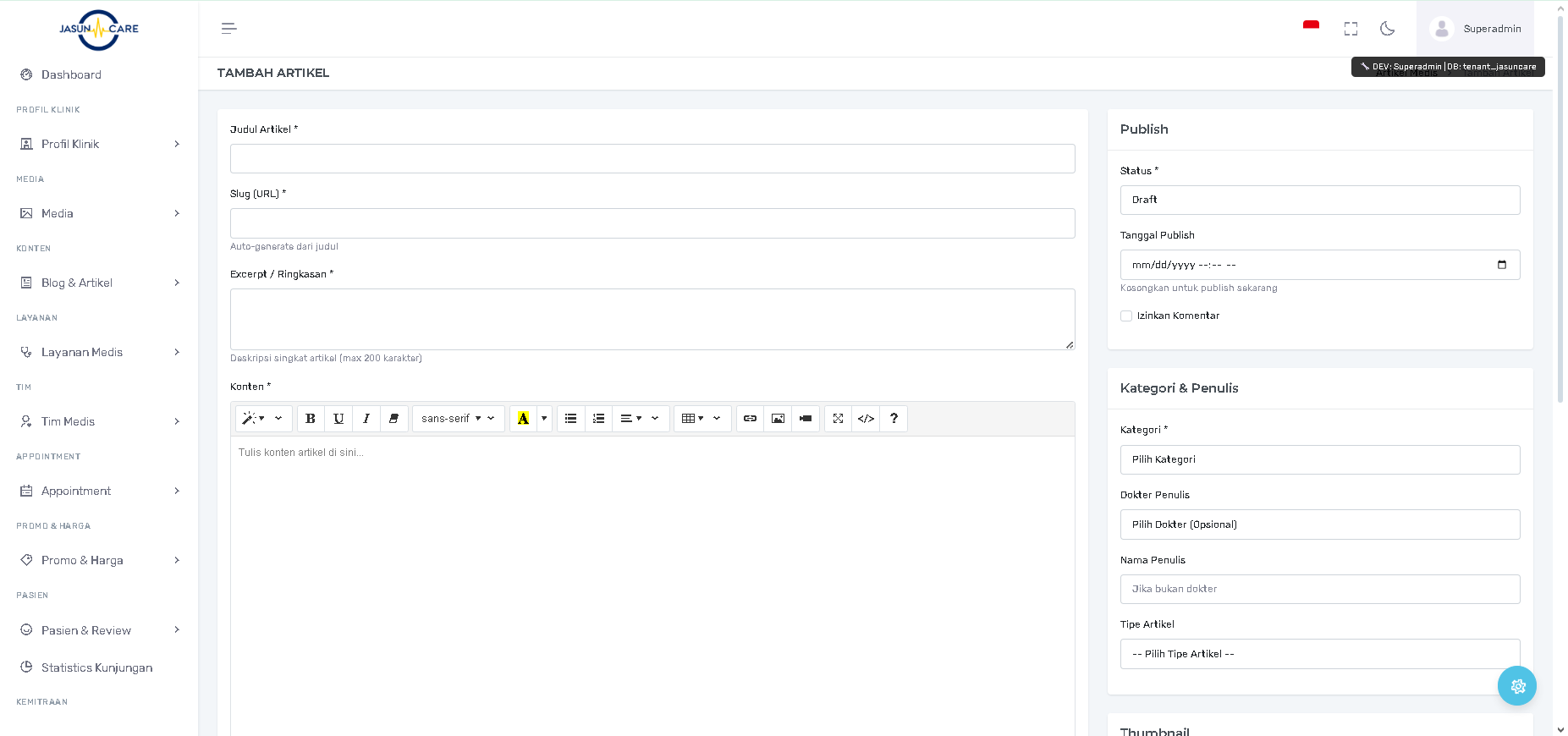The image size is (1568, 736).
Task: Switch the editor to code view
Action: [866, 419]
